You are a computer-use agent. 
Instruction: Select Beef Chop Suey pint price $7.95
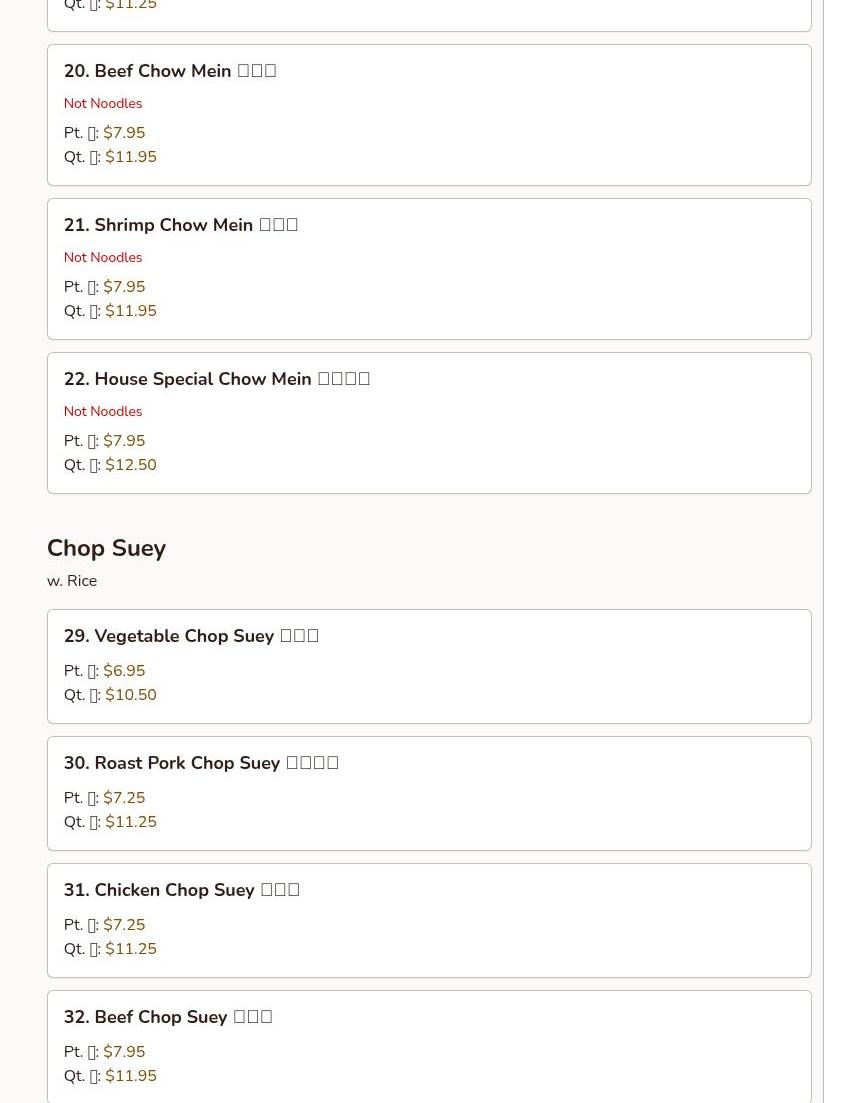pos(124,1052)
